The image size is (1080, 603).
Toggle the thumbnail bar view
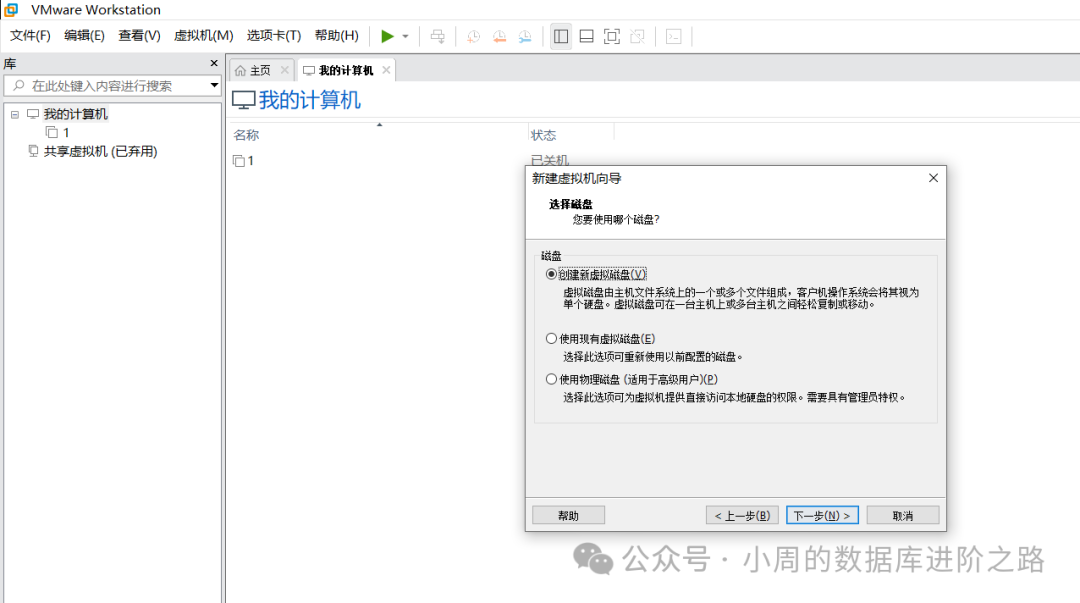586,36
